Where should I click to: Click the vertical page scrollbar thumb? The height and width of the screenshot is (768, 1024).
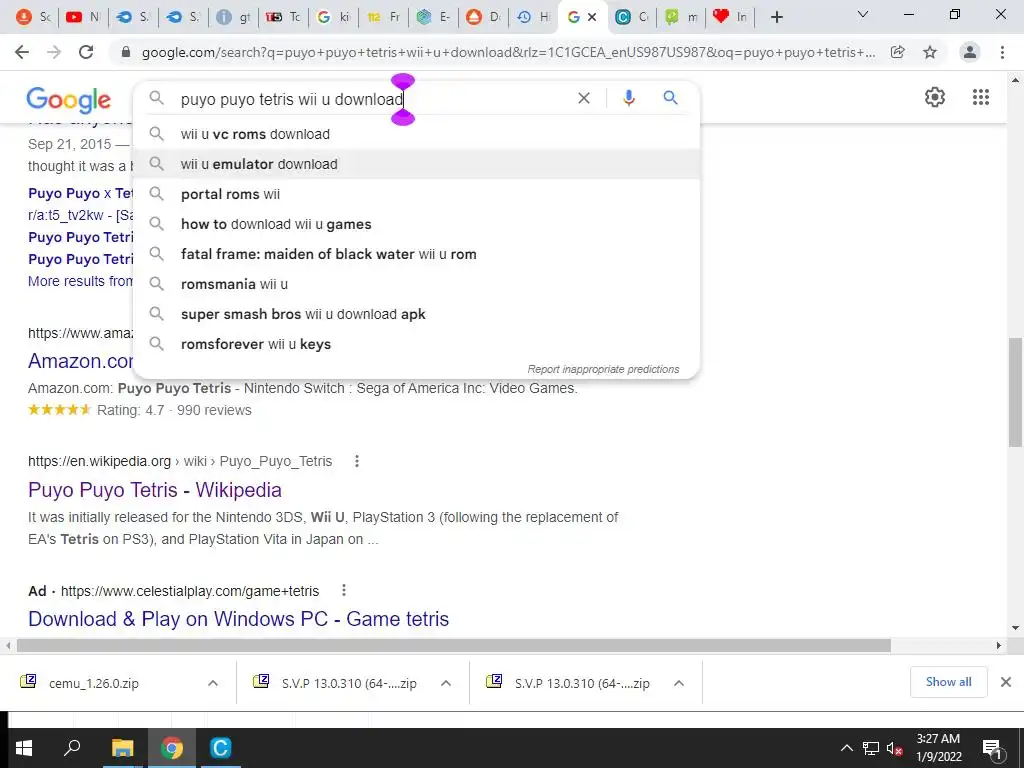click(1015, 392)
